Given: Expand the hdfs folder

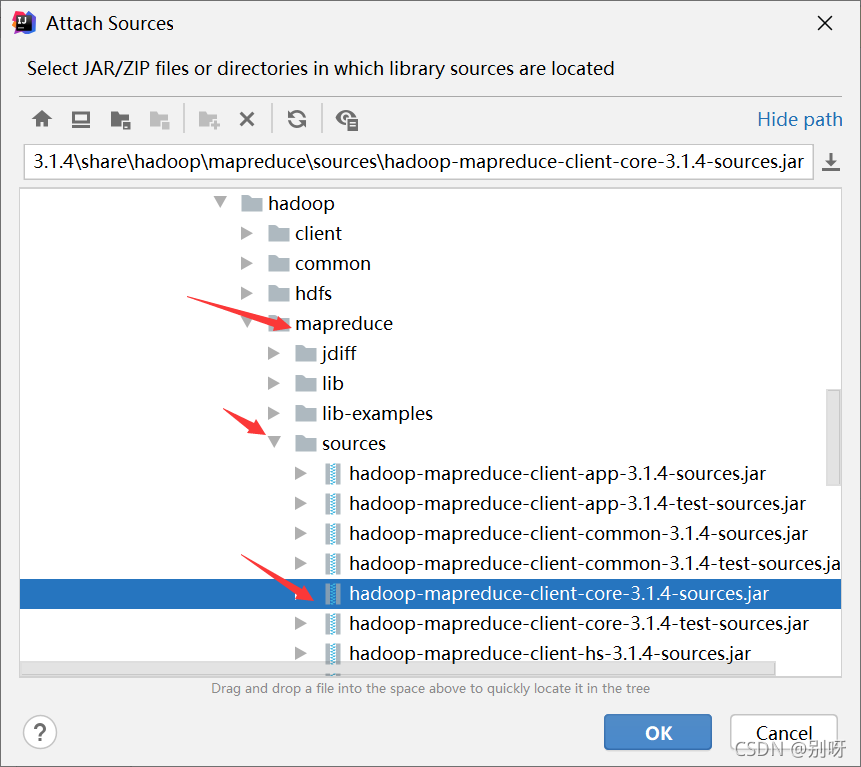Looking at the screenshot, I should coord(247,293).
